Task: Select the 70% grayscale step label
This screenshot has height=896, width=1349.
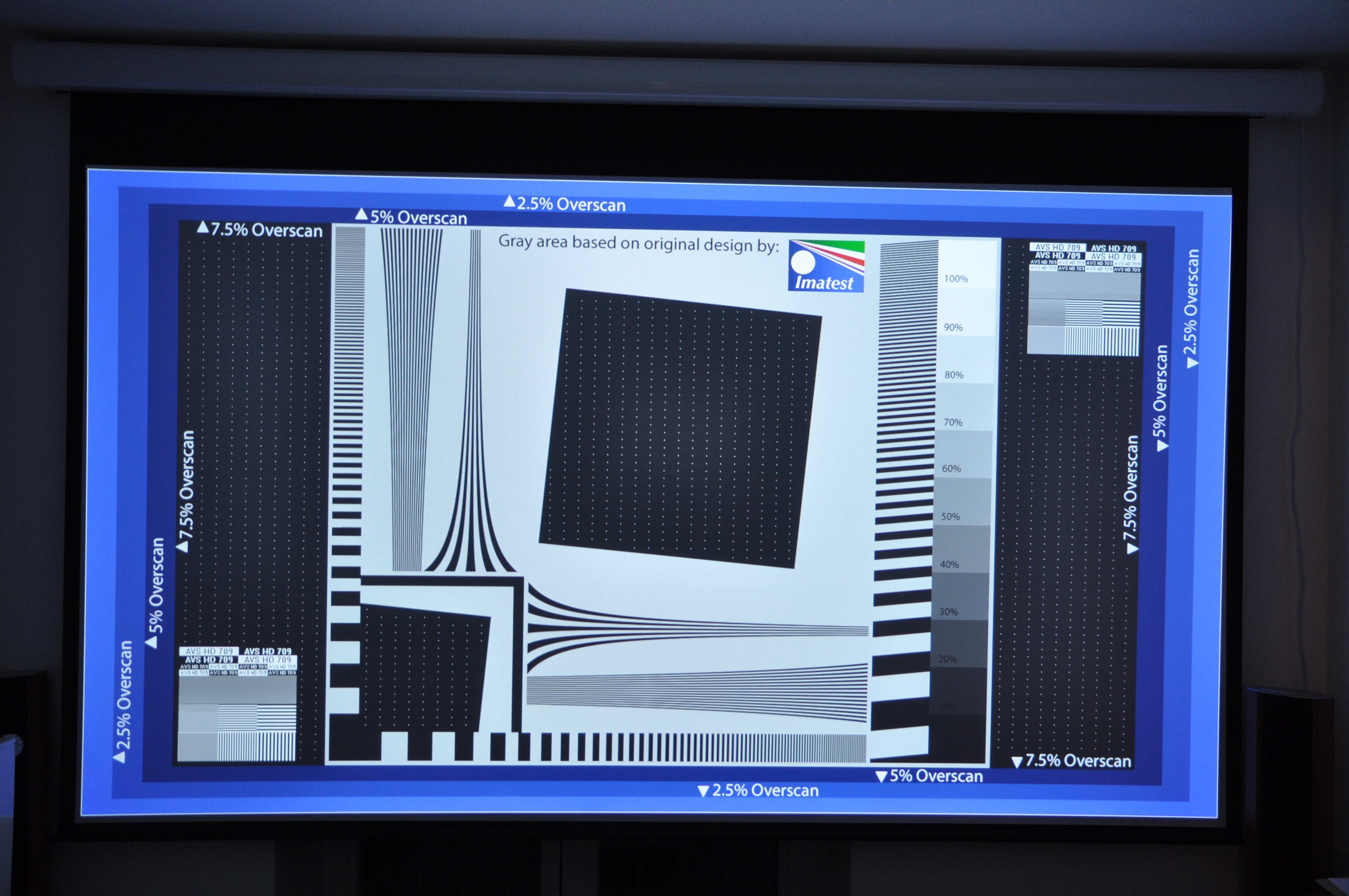Action: tap(953, 422)
